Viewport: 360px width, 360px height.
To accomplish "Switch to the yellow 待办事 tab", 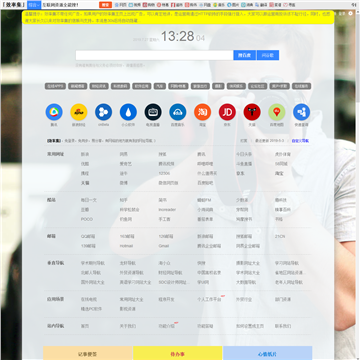I will 178,354.
